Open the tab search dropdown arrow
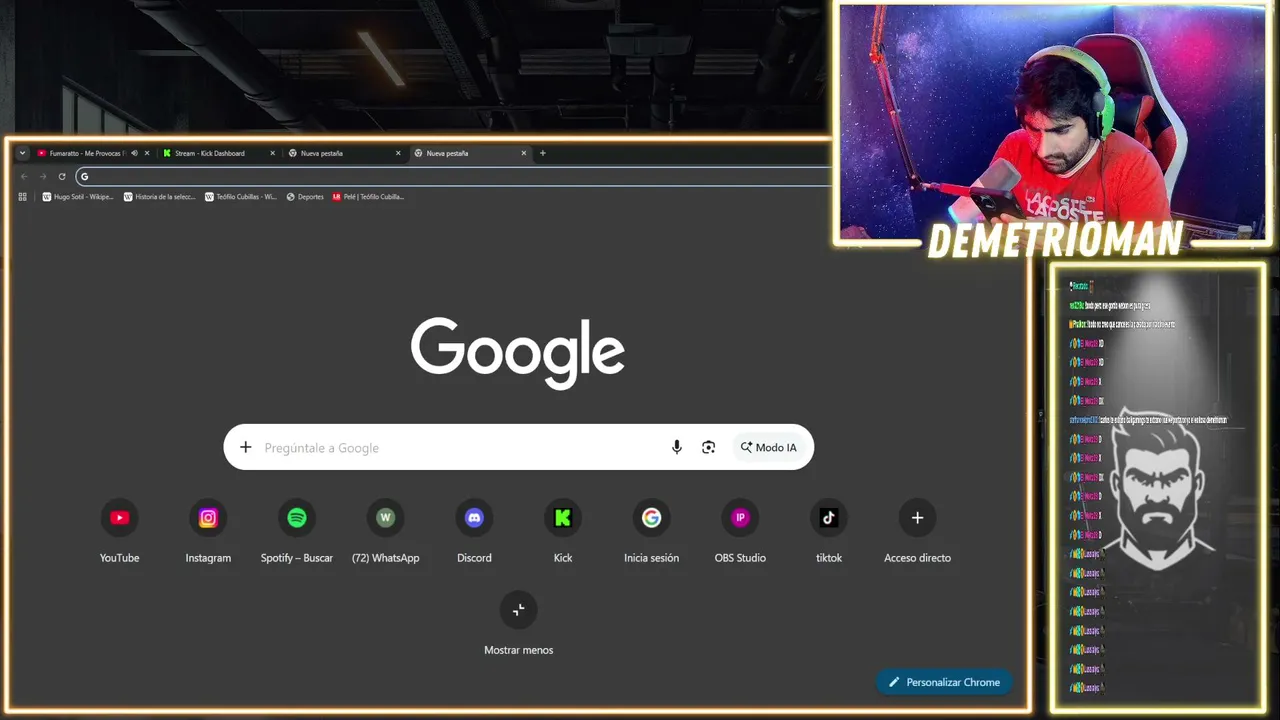Screen dimensions: 1280x720 coord(22,153)
